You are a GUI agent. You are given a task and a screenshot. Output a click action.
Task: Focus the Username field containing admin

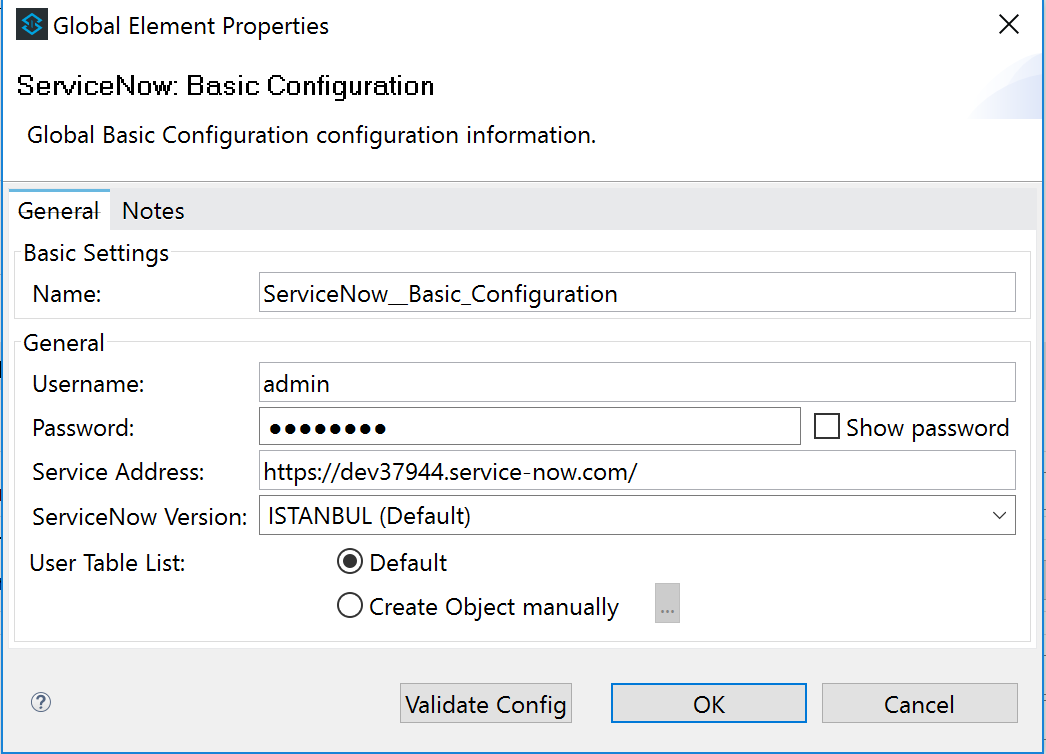click(636, 382)
